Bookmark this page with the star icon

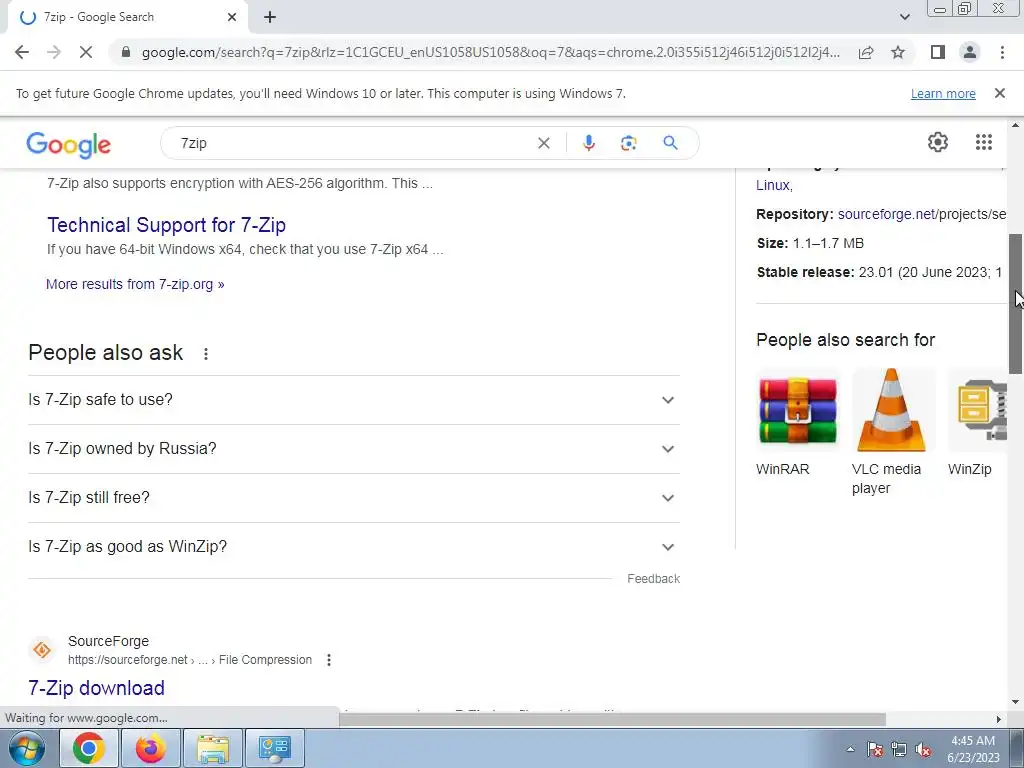tap(898, 52)
